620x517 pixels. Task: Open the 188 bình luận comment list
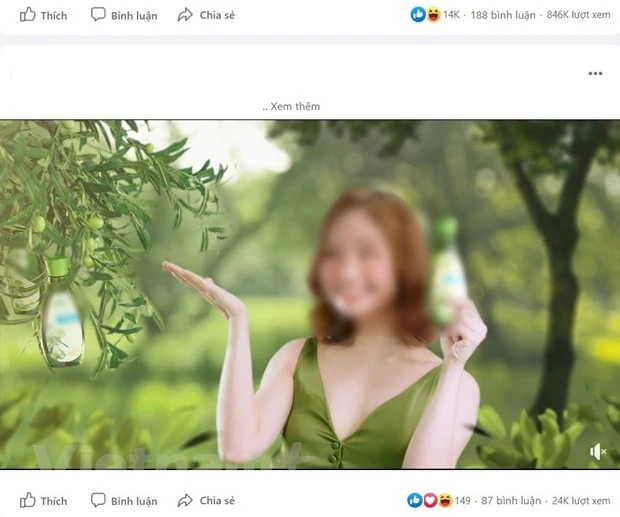pos(503,15)
